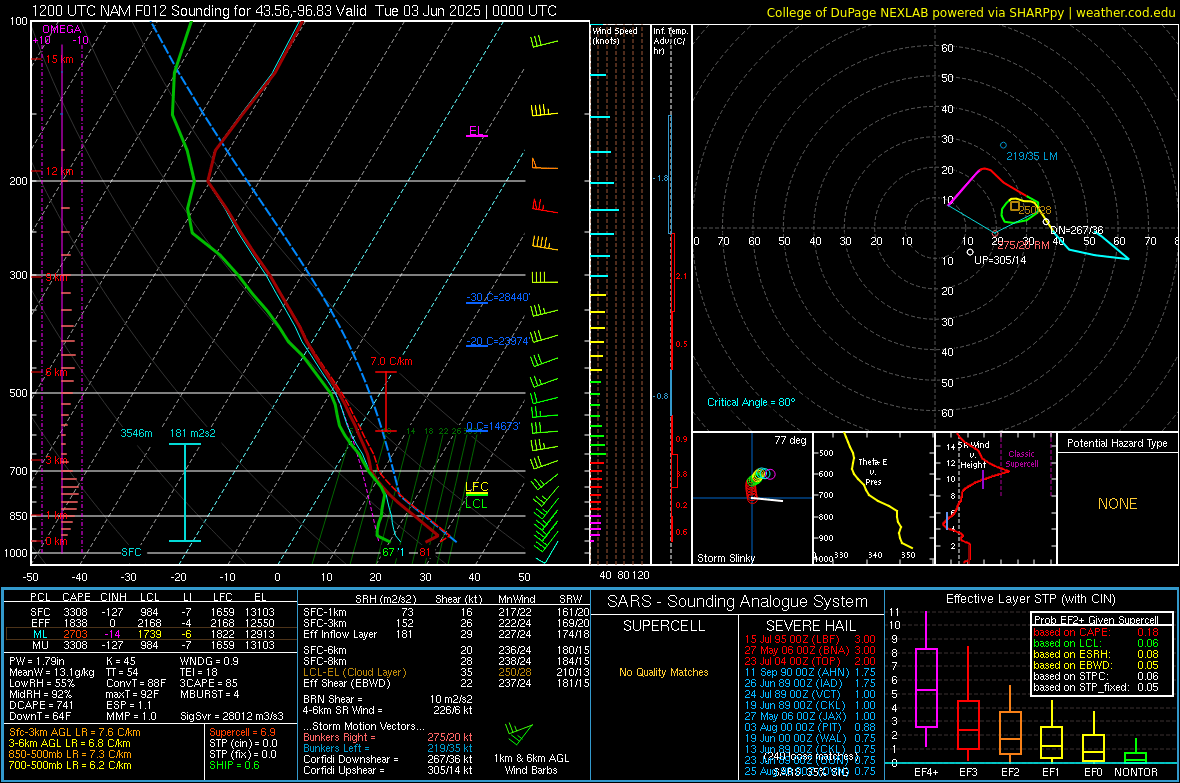The width and height of the screenshot is (1180, 783).
Task: Click the Storm Slinky inset plot
Action: (x=752, y=498)
